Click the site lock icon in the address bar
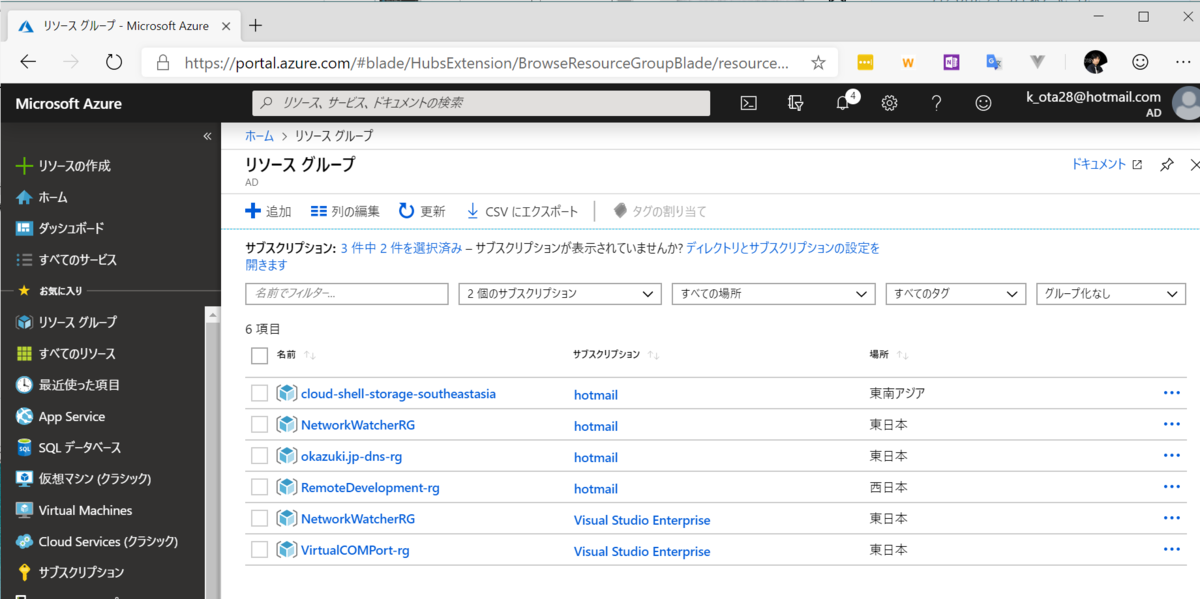 point(163,62)
